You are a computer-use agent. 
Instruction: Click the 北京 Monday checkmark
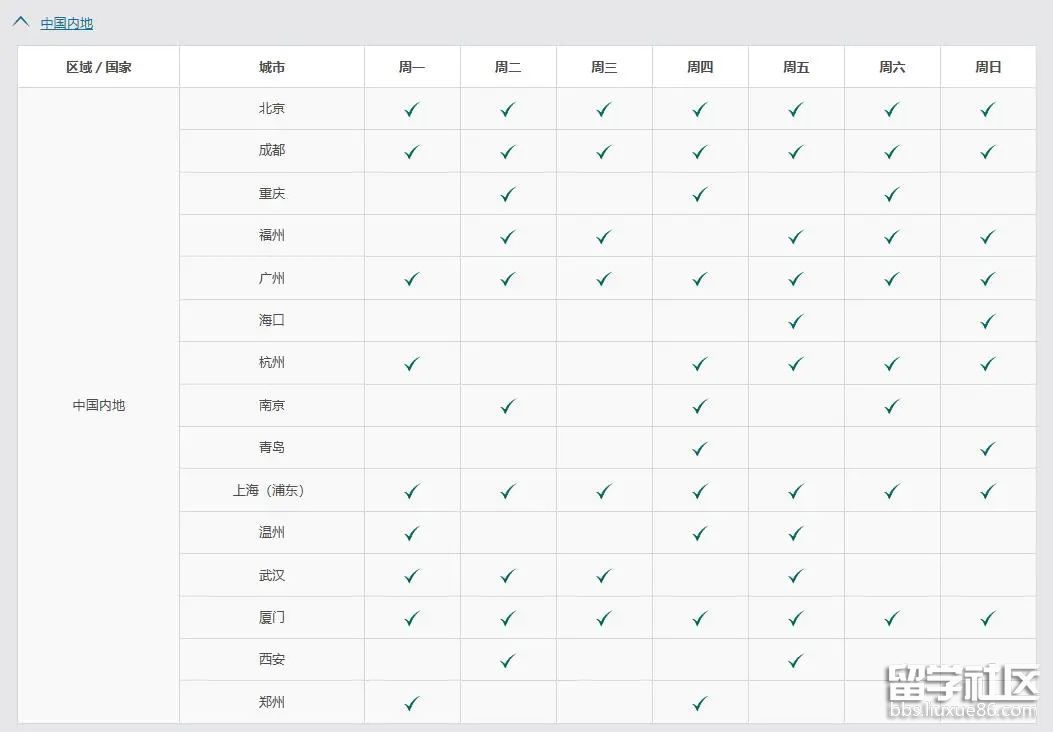[412, 109]
